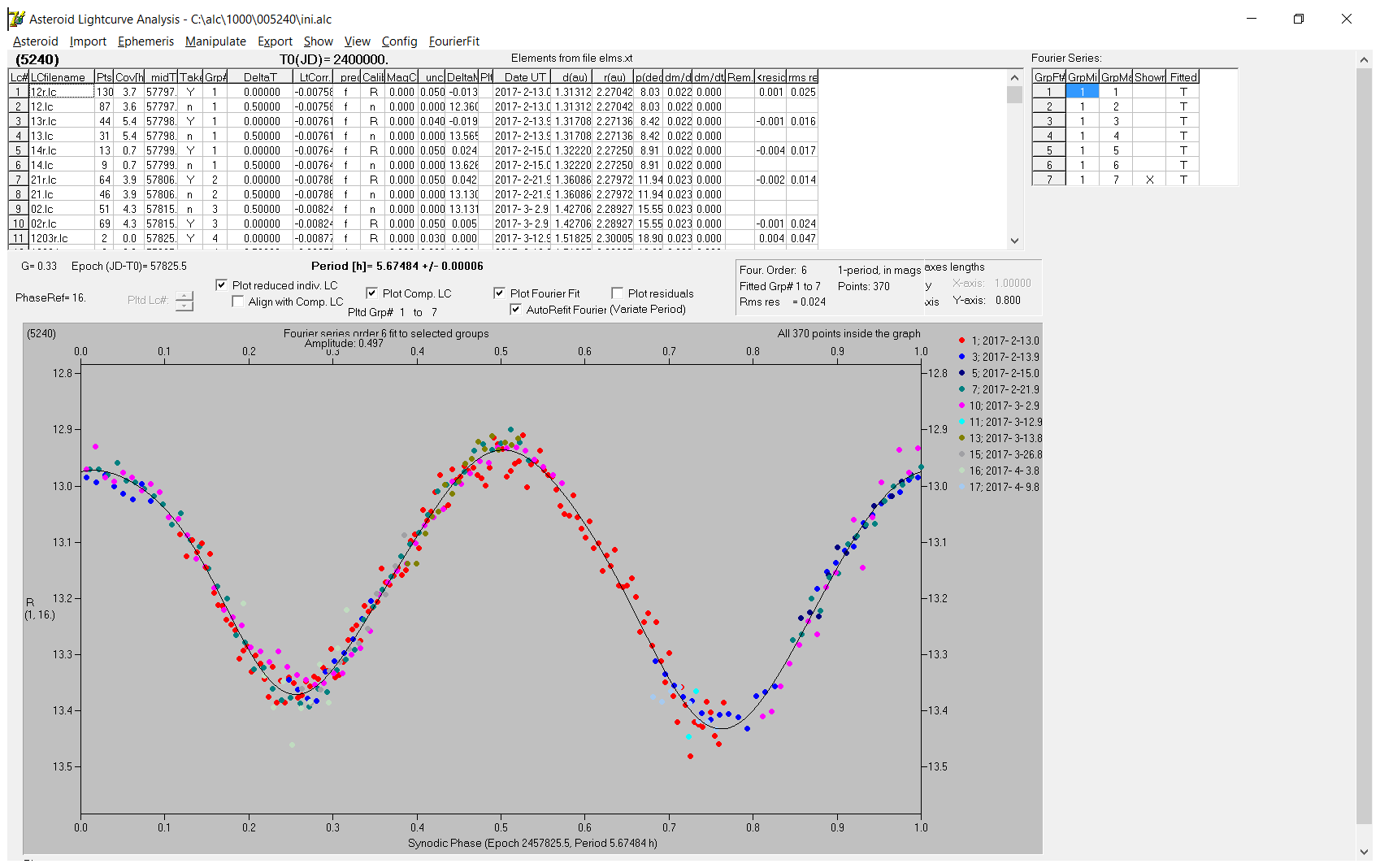The image size is (1380, 868).
Task: Open the Import menu
Action: pos(88,41)
